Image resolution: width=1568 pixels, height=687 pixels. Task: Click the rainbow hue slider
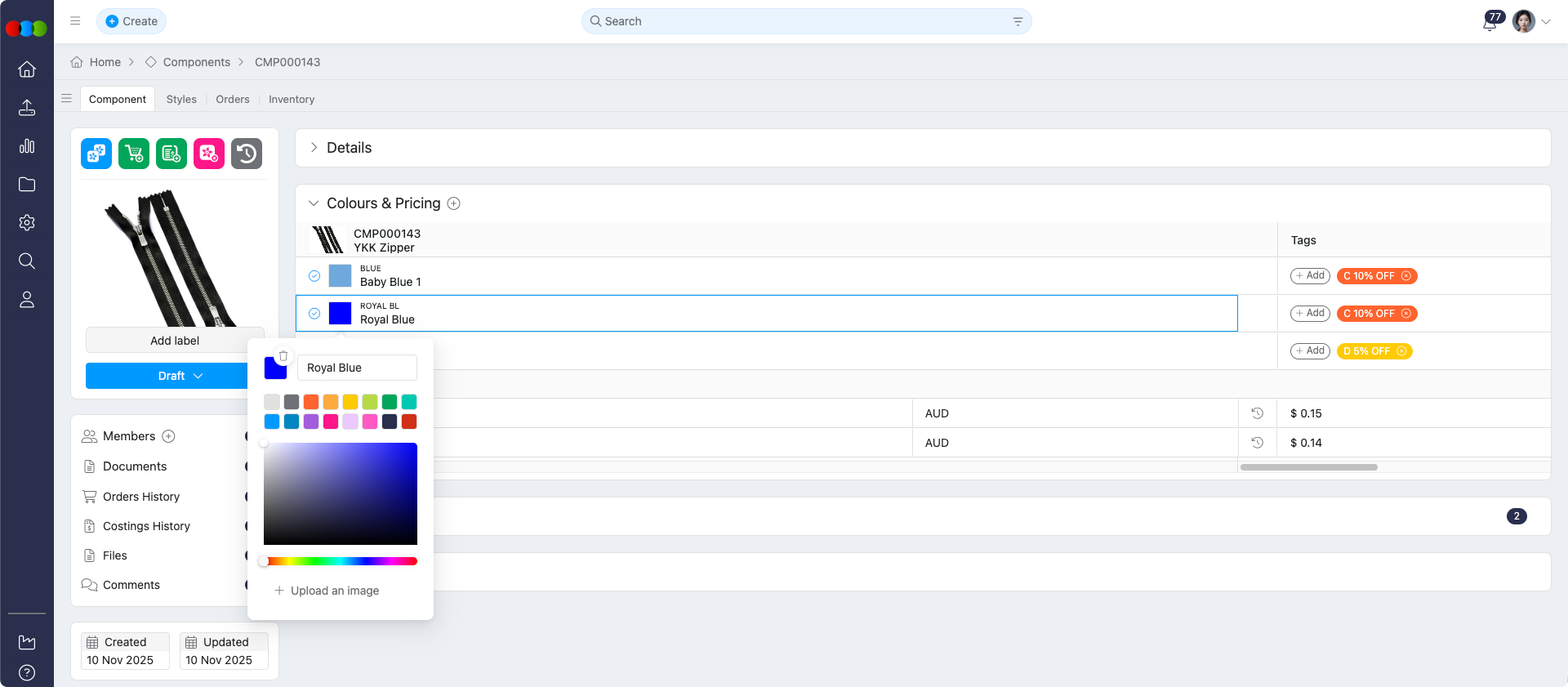click(341, 561)
